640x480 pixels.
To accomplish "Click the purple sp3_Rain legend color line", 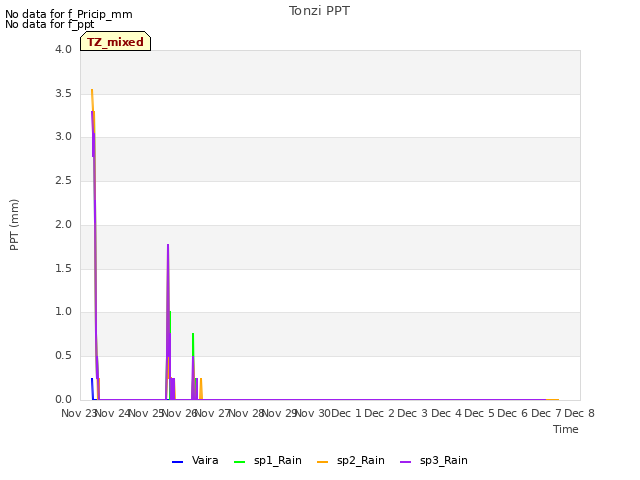I will 406,462.
